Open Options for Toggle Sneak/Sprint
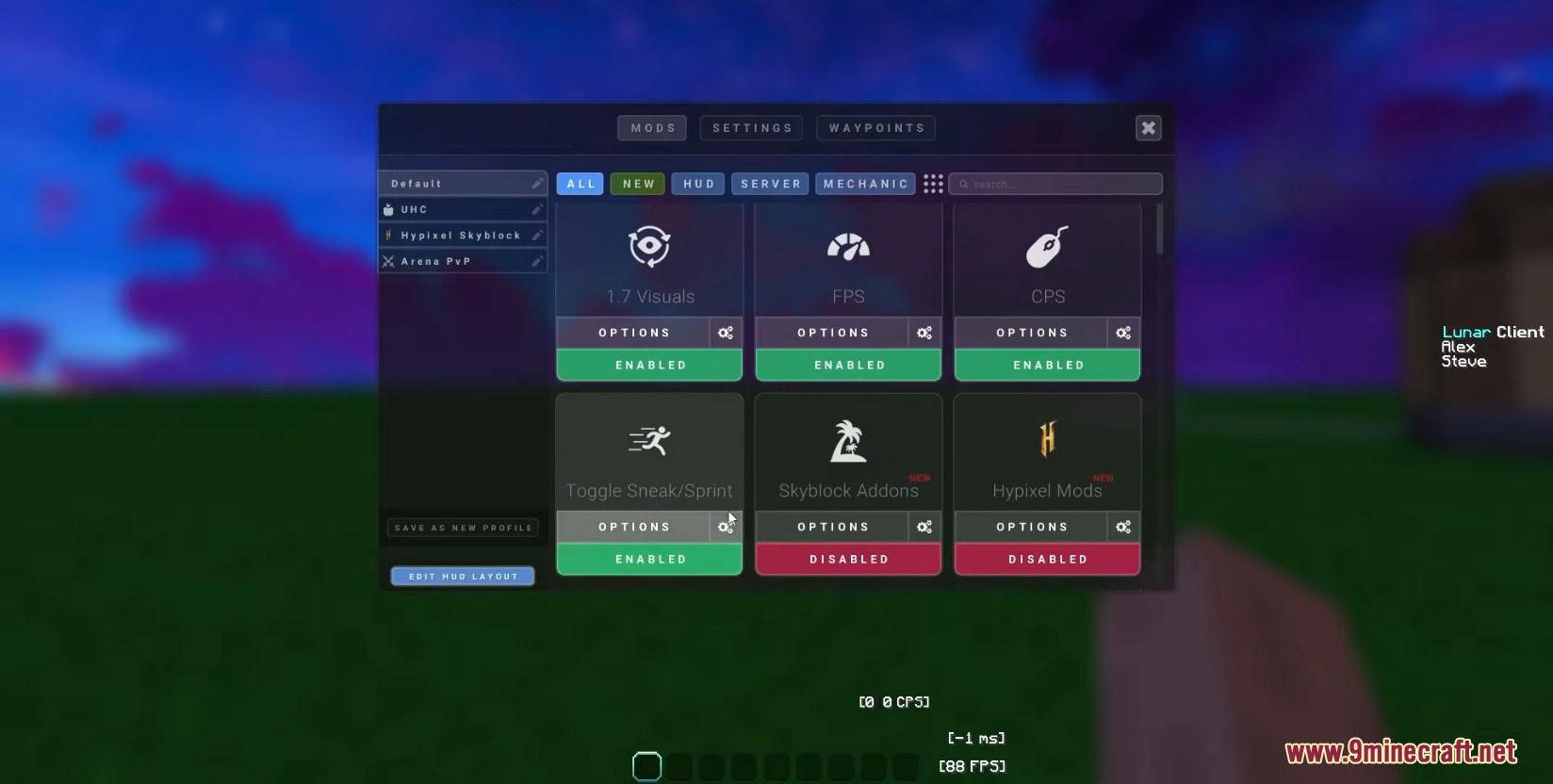Image resolution: width=1553 pixels, height=784 pixels. (633, 527)
